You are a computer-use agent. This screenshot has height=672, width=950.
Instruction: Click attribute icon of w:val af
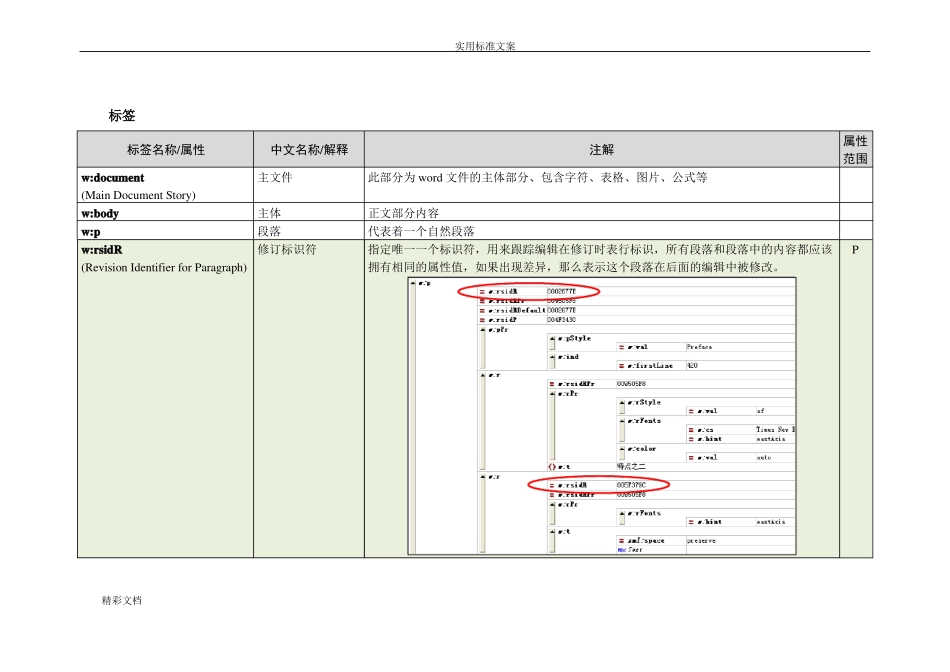pos(691,411)
